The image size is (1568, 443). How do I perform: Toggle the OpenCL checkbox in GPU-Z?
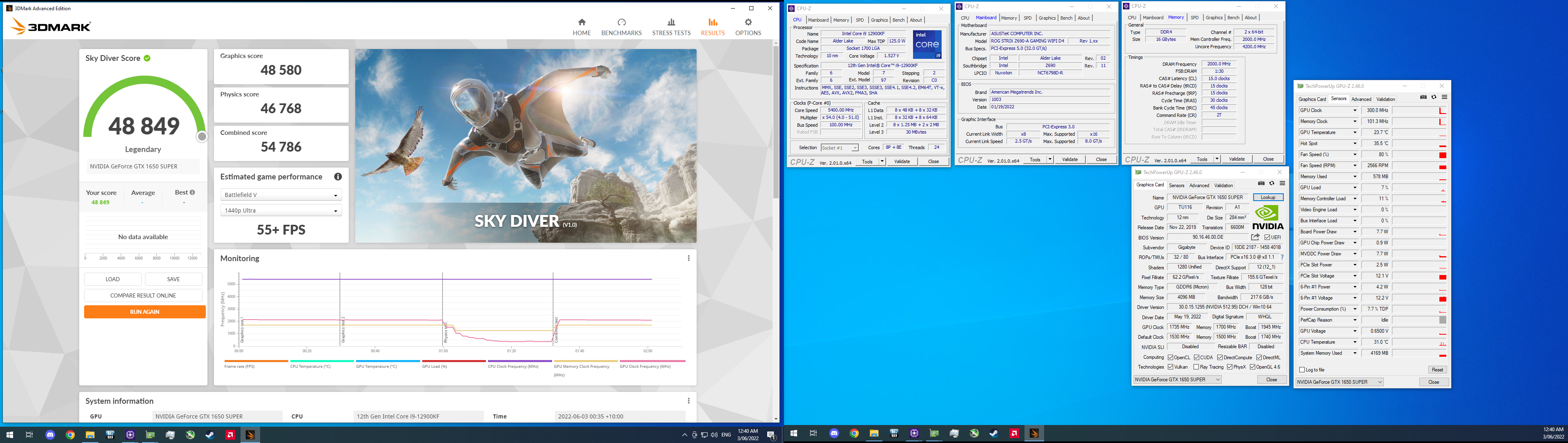click(x=1171, y=358)
